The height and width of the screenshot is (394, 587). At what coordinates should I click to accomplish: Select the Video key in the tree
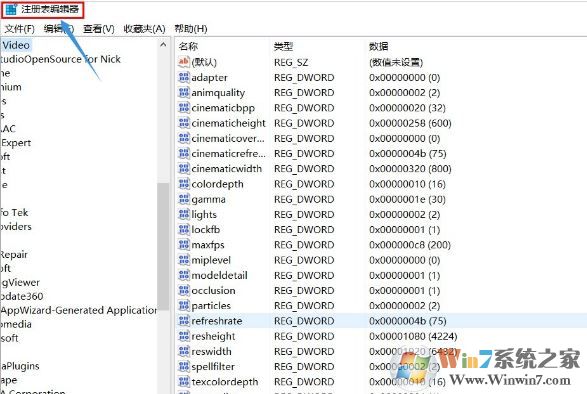pyautogui.click(x=16, y=45)
